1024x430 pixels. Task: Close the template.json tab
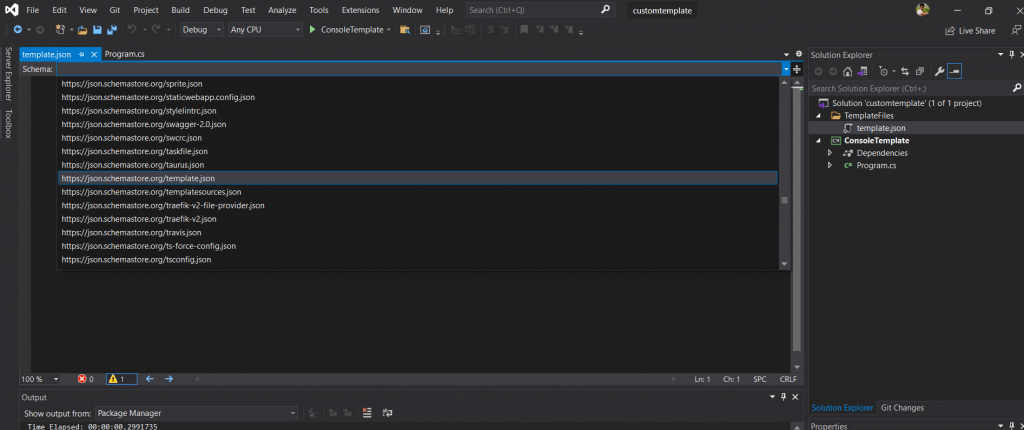[x=94, y=55]
